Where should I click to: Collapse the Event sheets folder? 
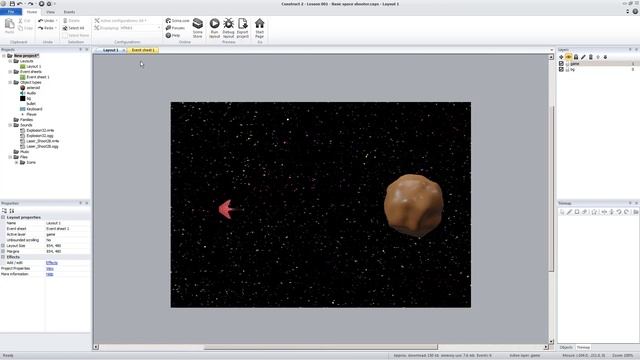[10, 71]
